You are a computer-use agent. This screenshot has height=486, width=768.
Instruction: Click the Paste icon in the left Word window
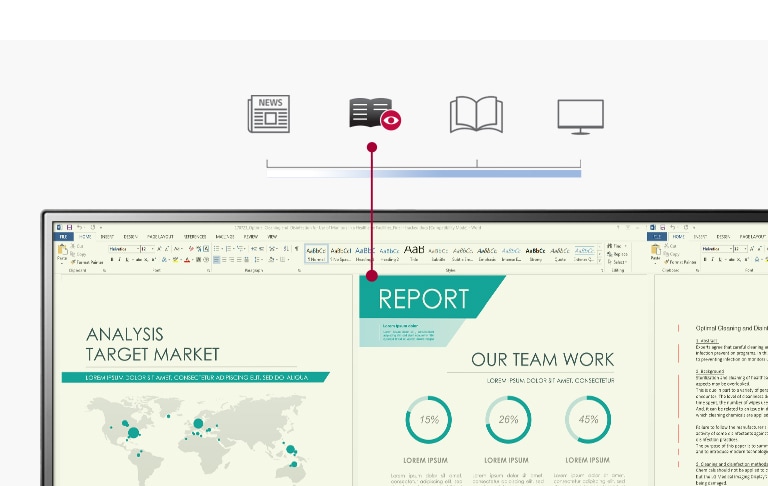tap(62, 251)
